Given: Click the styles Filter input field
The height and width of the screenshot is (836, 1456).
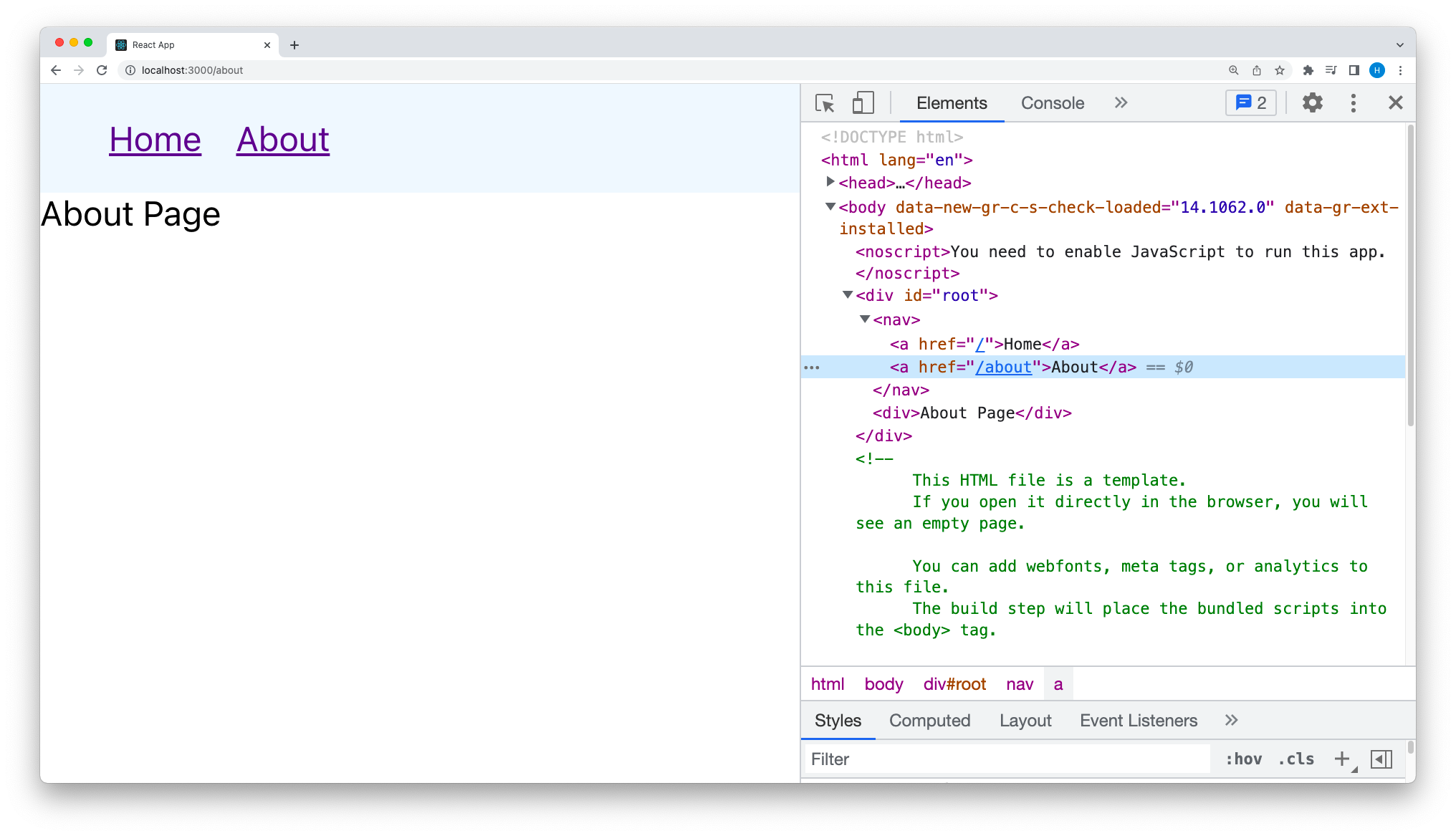Looking at the screenshot, I should tap(1007, 759).
